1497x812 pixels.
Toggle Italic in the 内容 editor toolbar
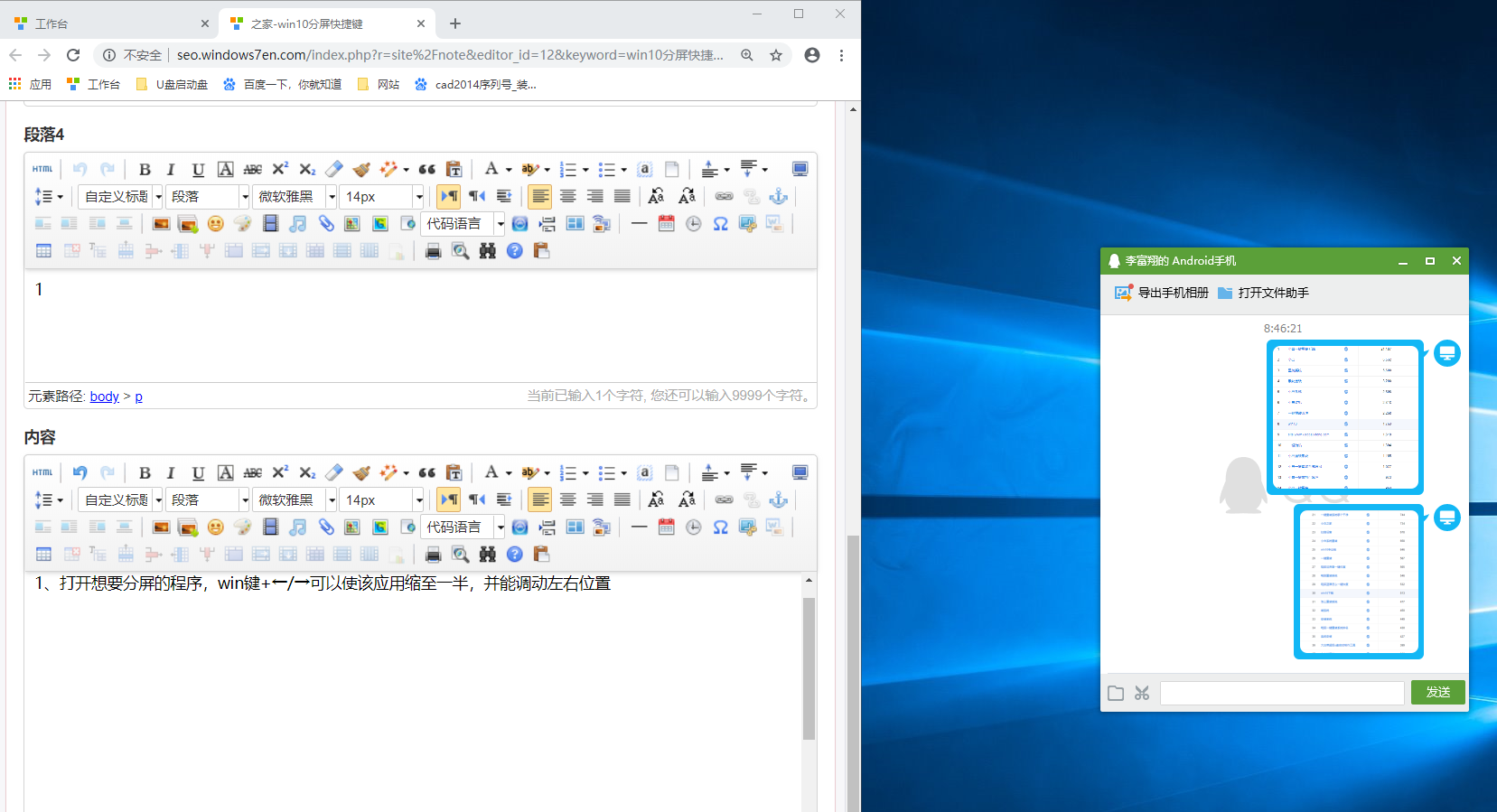(x=171, y=473)
